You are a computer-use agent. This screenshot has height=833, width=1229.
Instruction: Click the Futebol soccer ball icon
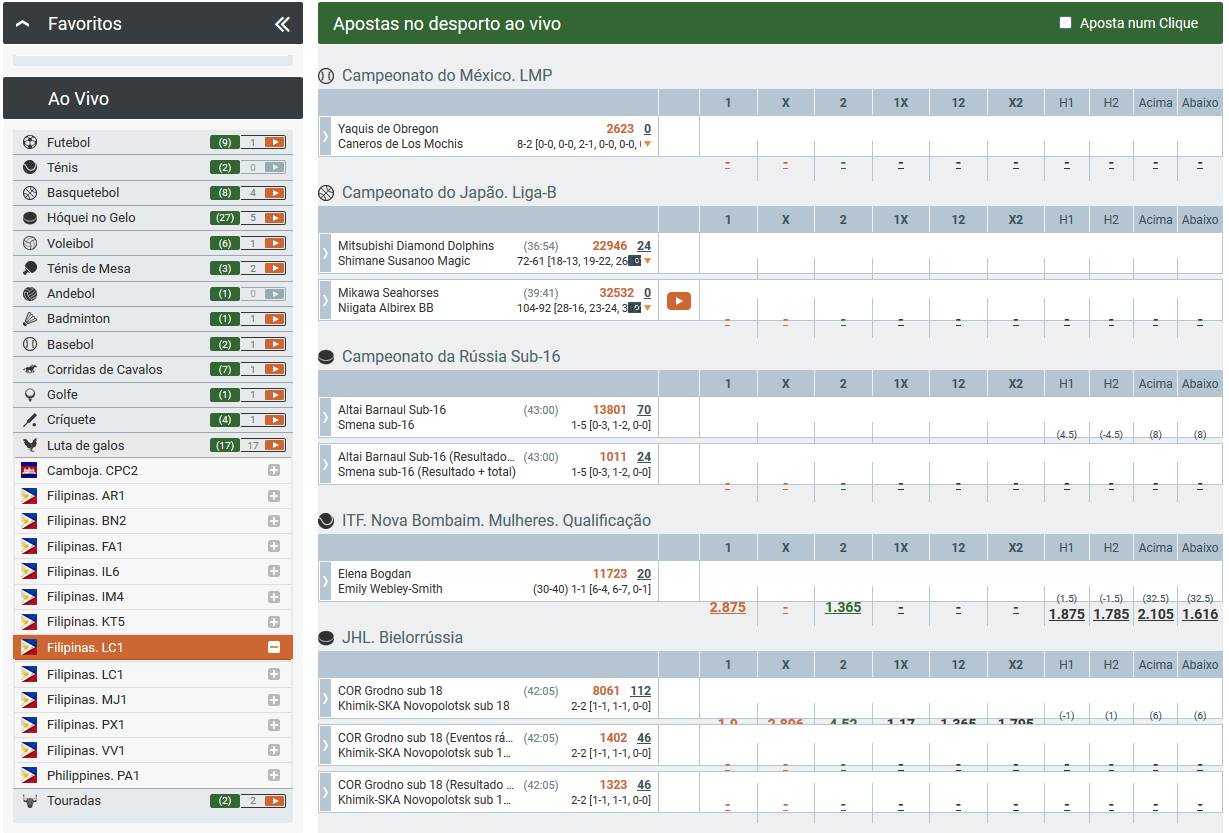pyautogui.click(x=30, y=143)
